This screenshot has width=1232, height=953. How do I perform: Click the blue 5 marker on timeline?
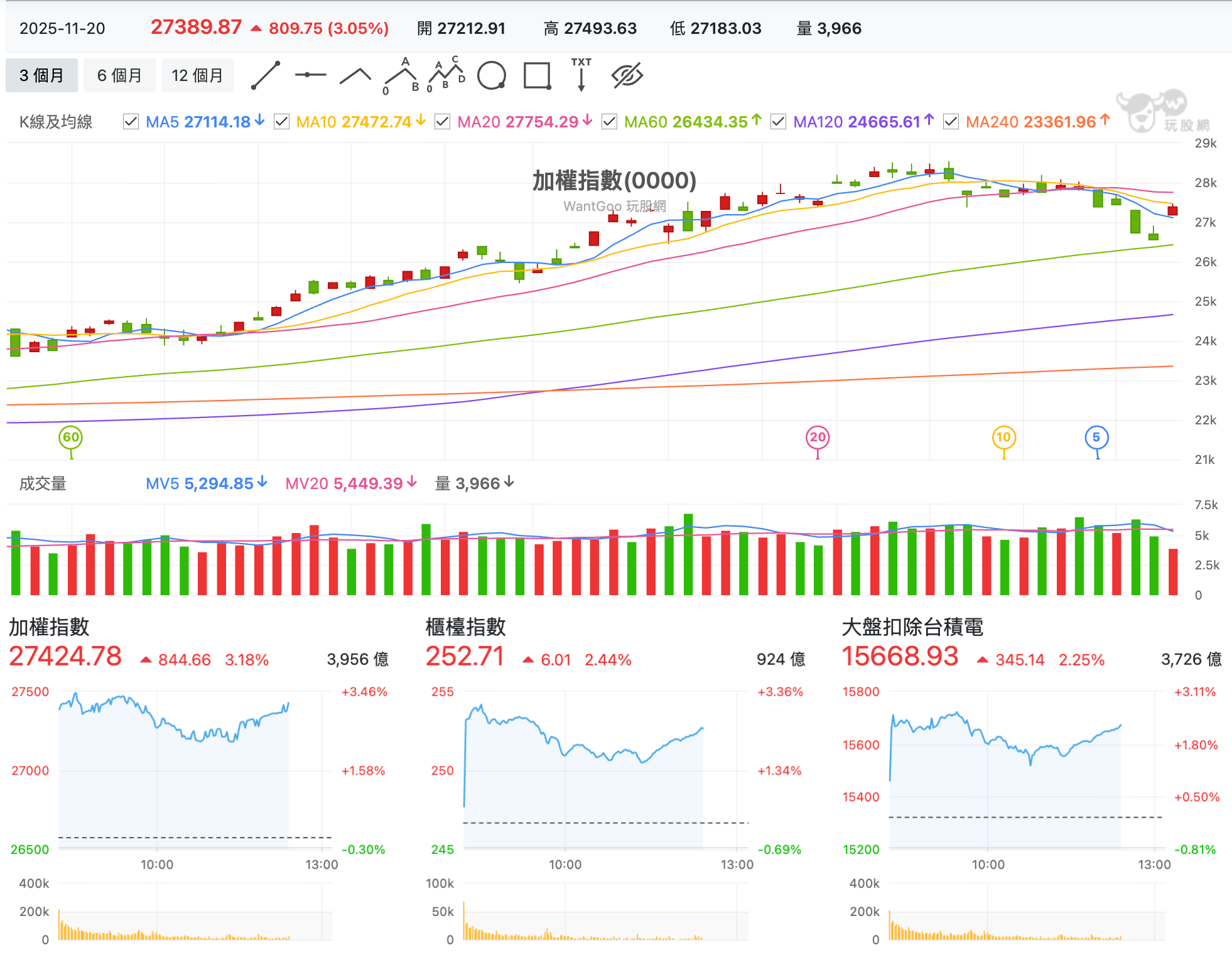(1096, 438)
